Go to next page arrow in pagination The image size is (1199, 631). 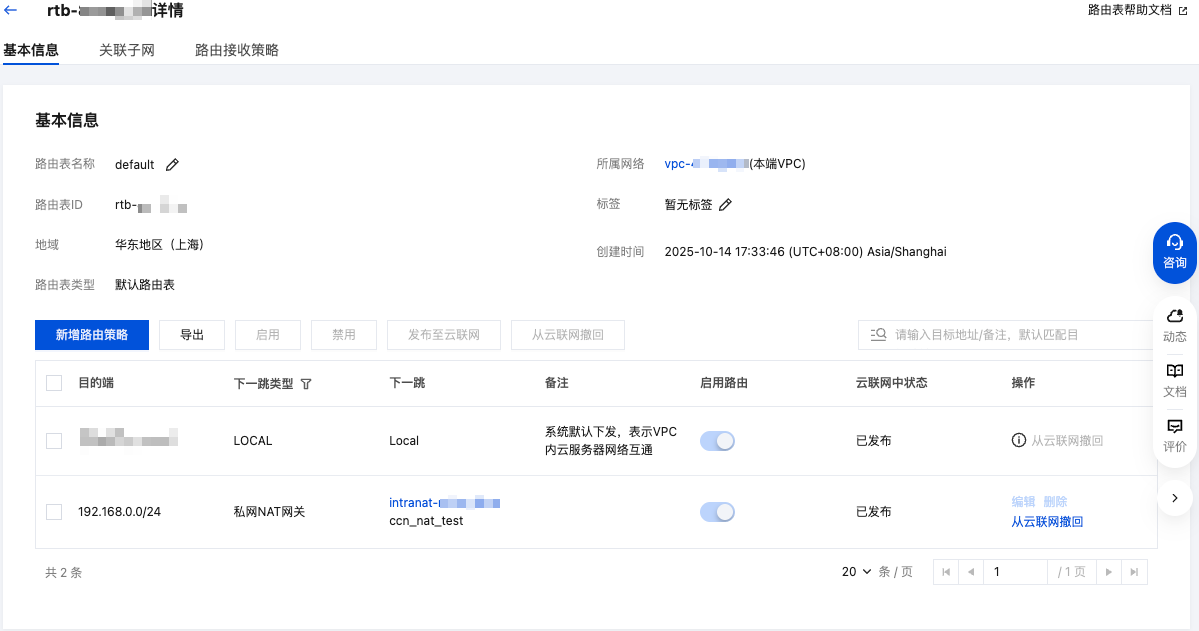coord(1108,572)
